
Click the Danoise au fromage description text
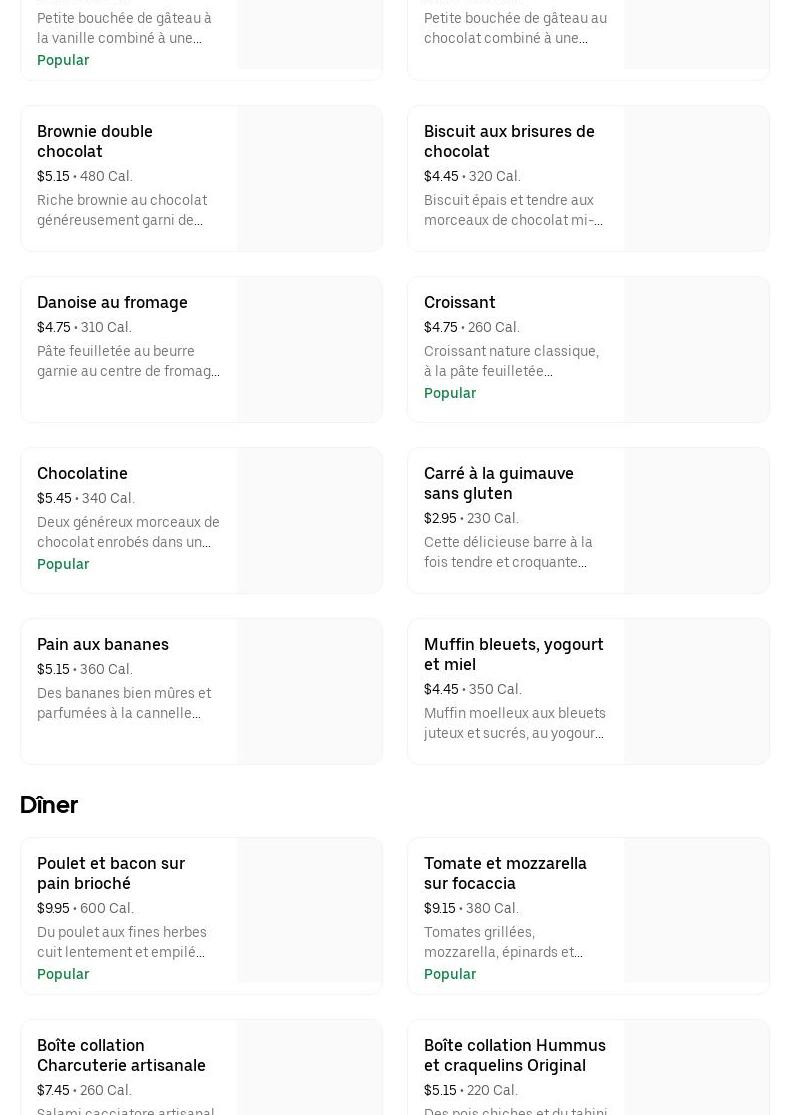click(128, 361)
